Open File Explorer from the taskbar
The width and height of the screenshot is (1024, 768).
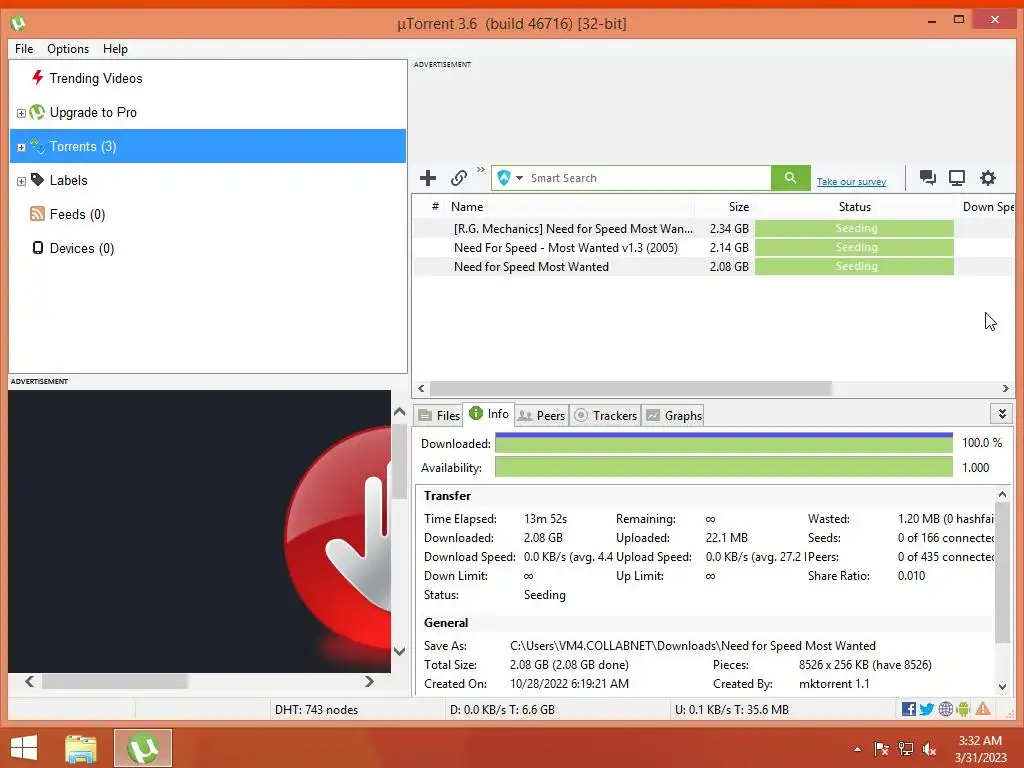click(x=80, y=748)
